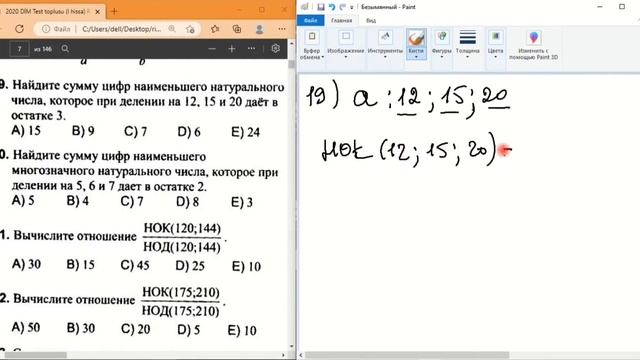Click the Paint scroll-left arrow
This screenshot has height=360, width=640.
(x=301, y=355)
